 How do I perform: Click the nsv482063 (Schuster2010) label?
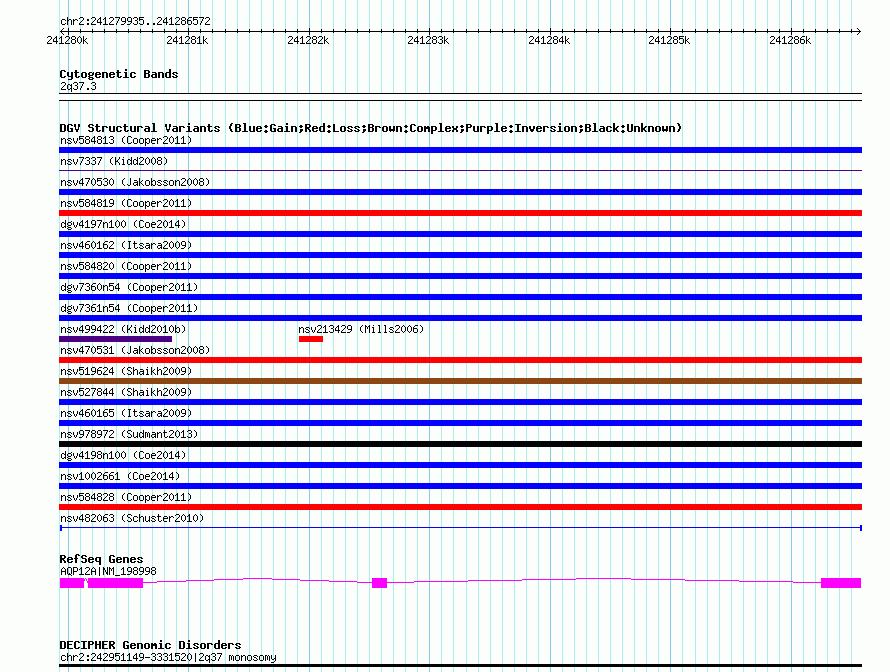pyautogui.click(x=131, y=518)
